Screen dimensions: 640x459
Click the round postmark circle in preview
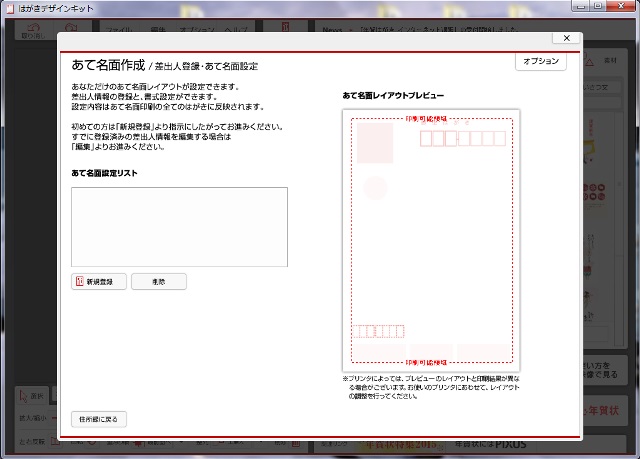click(375, 187)
